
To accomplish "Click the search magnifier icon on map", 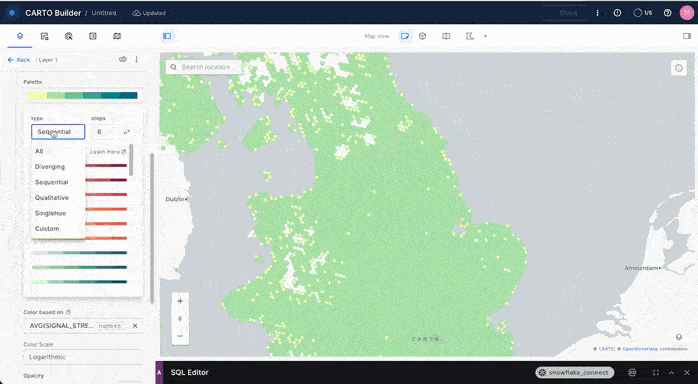I will pyautogui.click(x=173, y=67).
